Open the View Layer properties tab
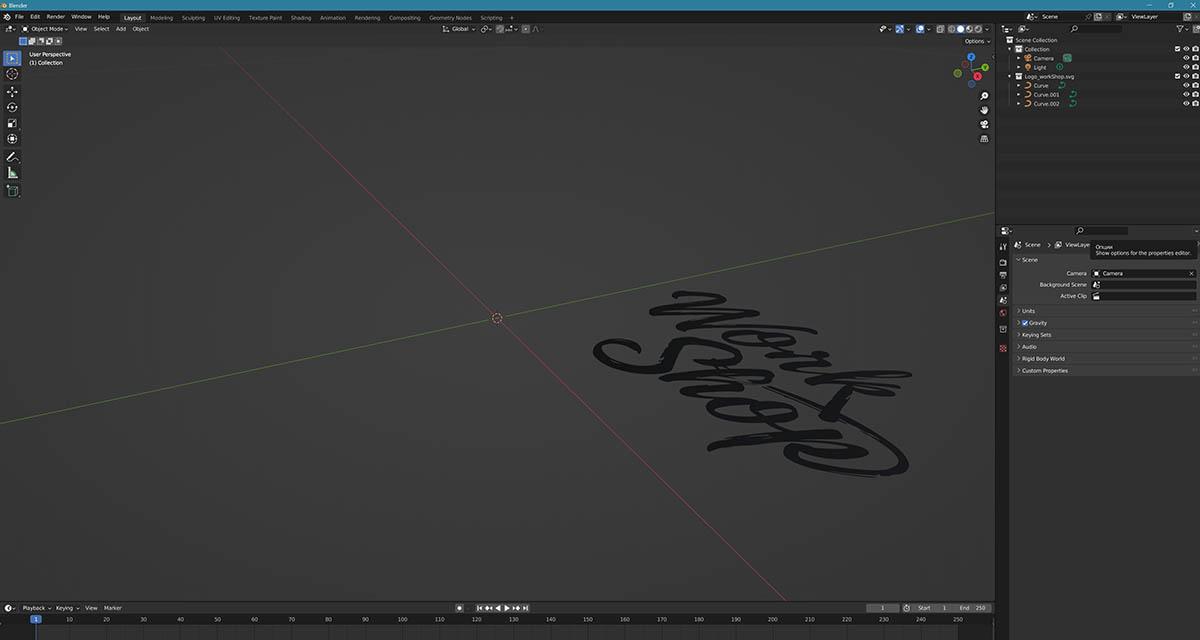The height and width of the screenshot is (640, 1200). (x=1003, y=287)
